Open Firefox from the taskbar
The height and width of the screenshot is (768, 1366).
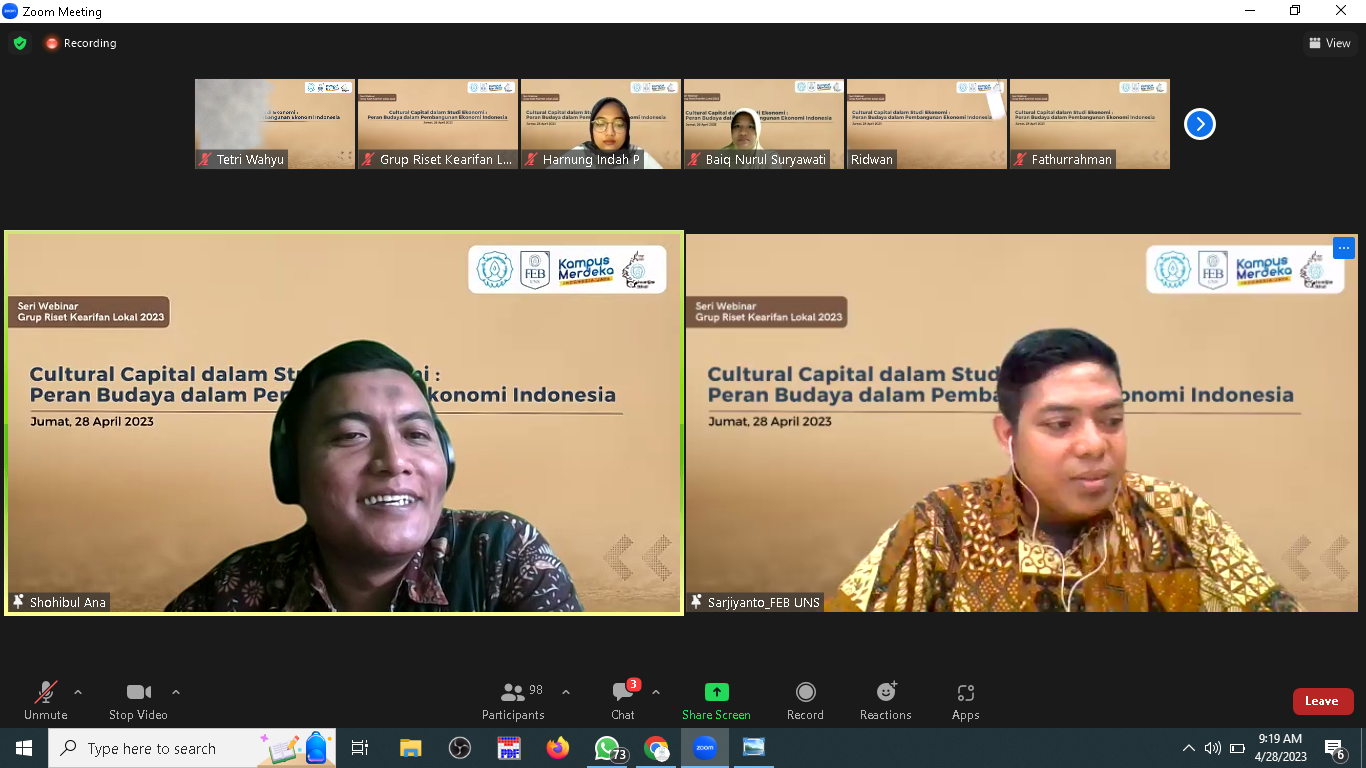(x=558, y=748)
